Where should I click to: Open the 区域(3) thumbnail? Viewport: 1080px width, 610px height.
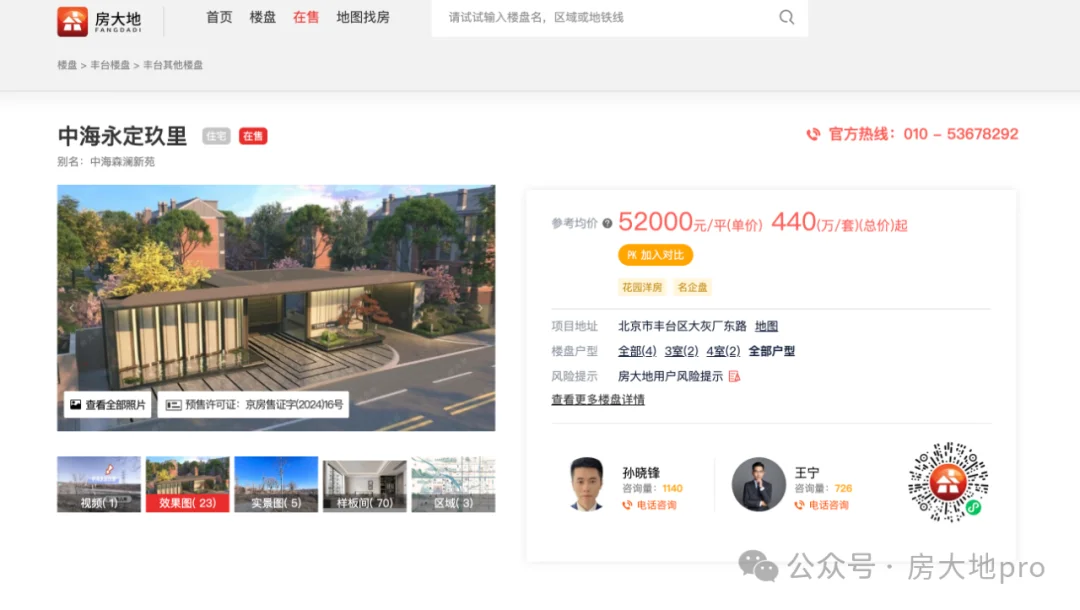pos(453,484)
